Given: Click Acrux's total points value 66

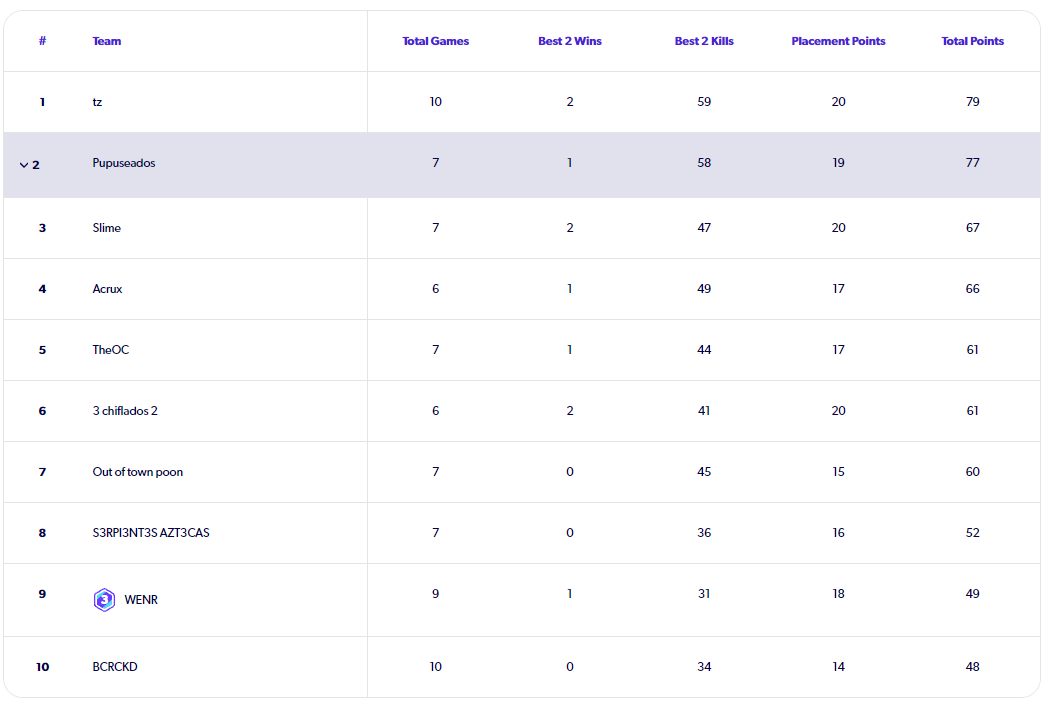Looking at the screenshot, I should coord(973,288).
